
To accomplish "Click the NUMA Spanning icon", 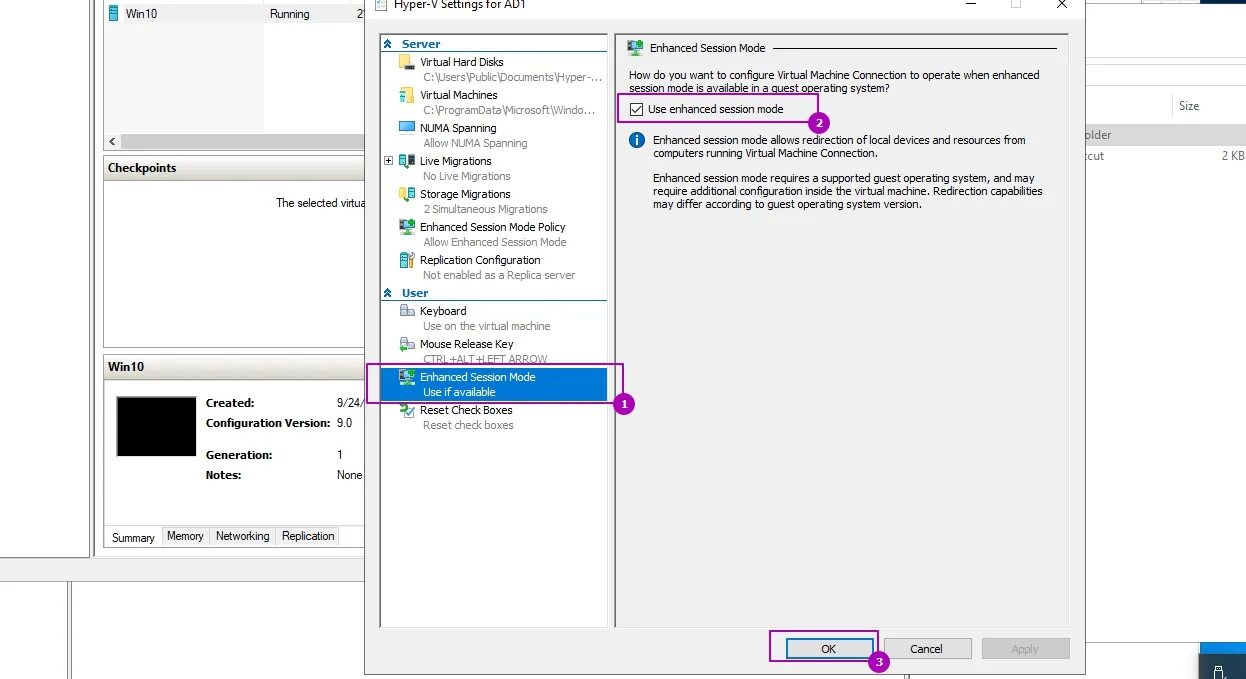I will point(406,128).
